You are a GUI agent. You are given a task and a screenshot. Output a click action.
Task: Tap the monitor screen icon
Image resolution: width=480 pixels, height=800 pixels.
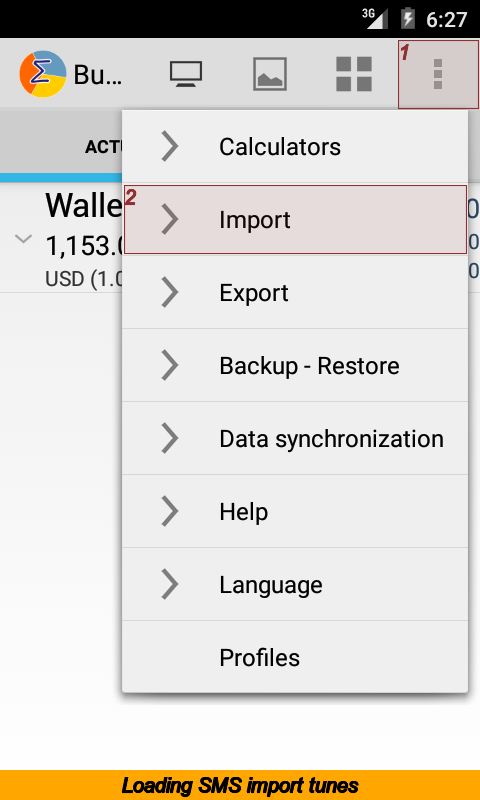186,74
